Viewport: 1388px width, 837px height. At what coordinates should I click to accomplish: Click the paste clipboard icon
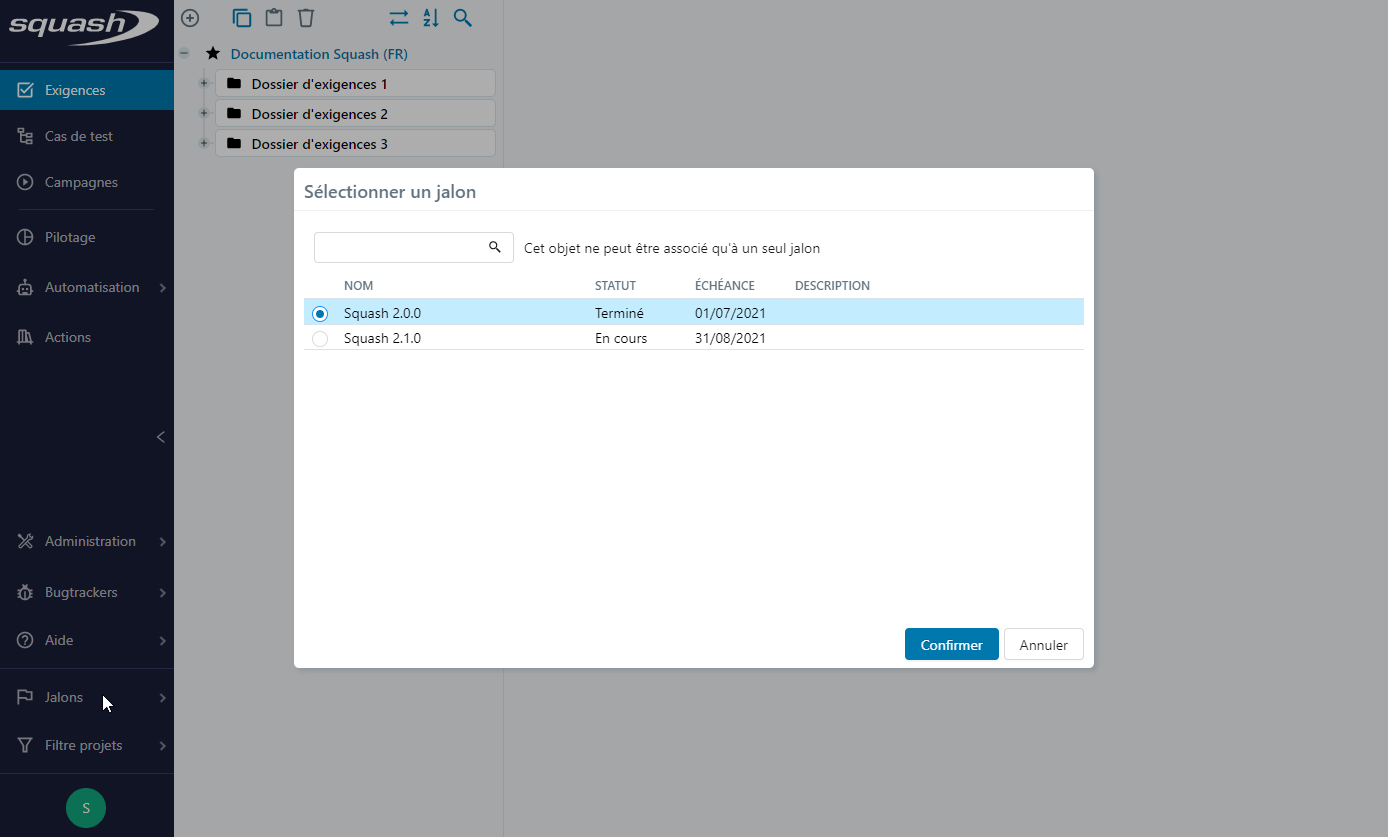pyautogui.click(x=273, y=18)
